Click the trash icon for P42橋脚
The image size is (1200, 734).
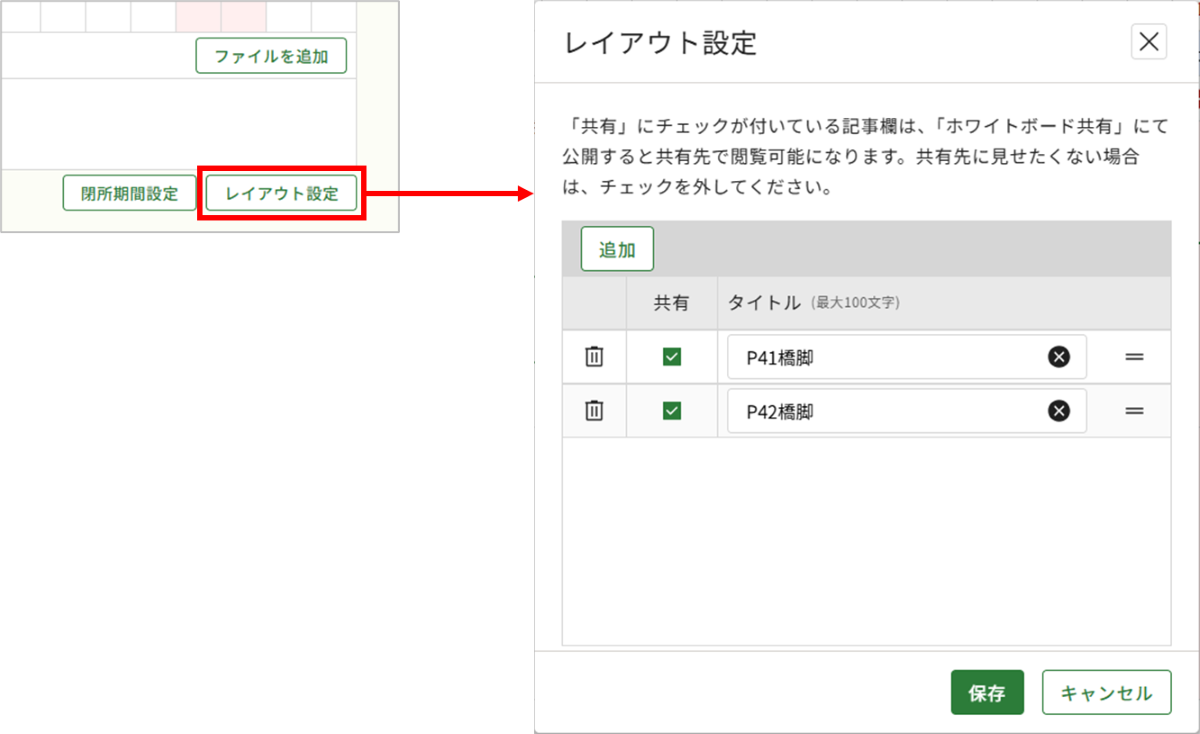coord(594,411)
